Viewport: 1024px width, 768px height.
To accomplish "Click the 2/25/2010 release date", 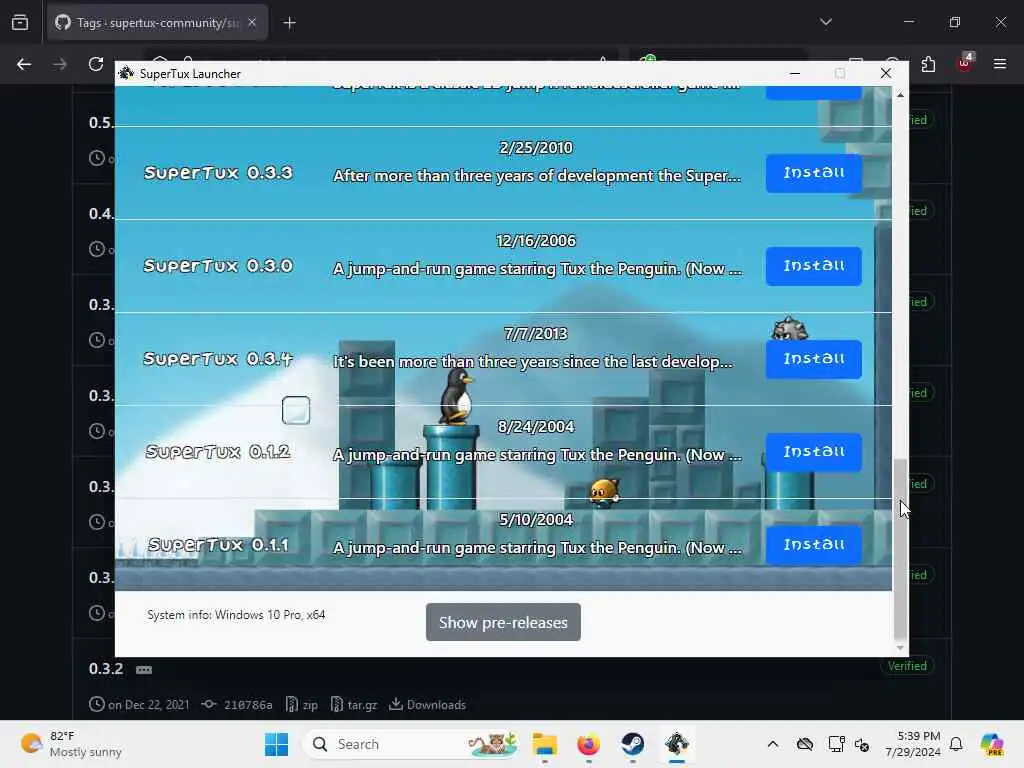I will tap(536, 148).
